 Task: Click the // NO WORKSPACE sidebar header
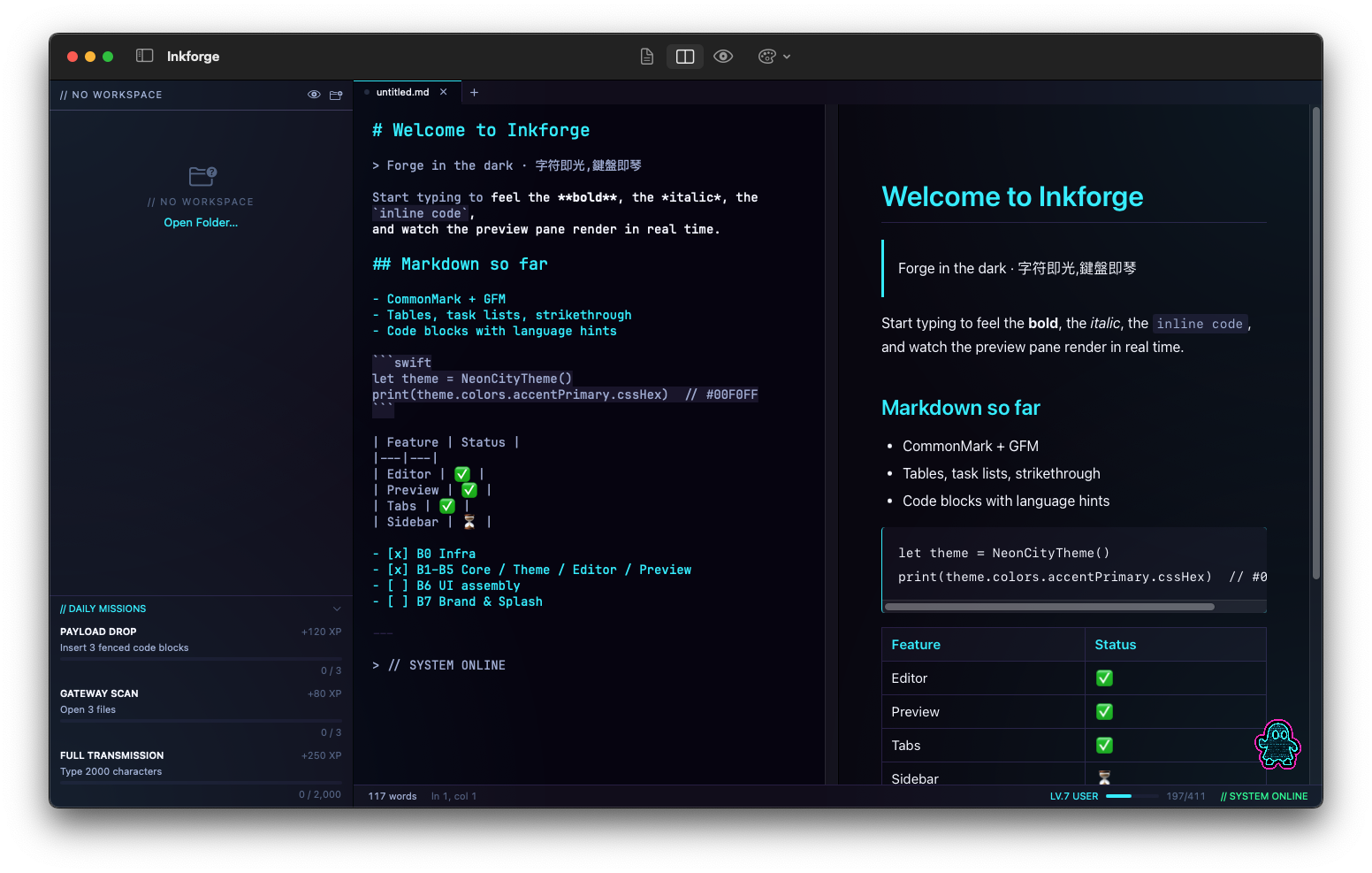(x=111, y=95)
